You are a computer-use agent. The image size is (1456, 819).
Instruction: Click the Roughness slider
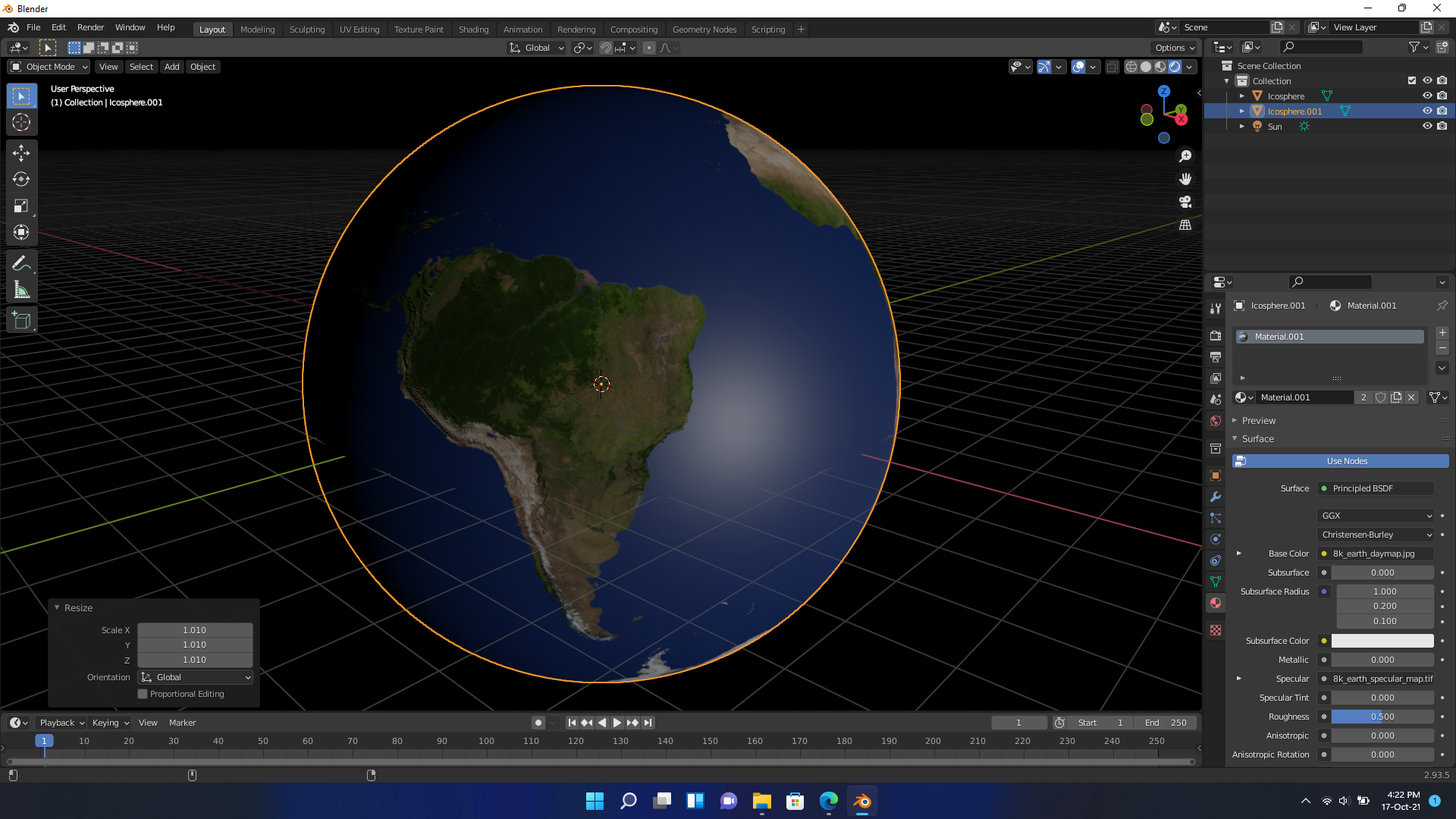point(1382,717)
